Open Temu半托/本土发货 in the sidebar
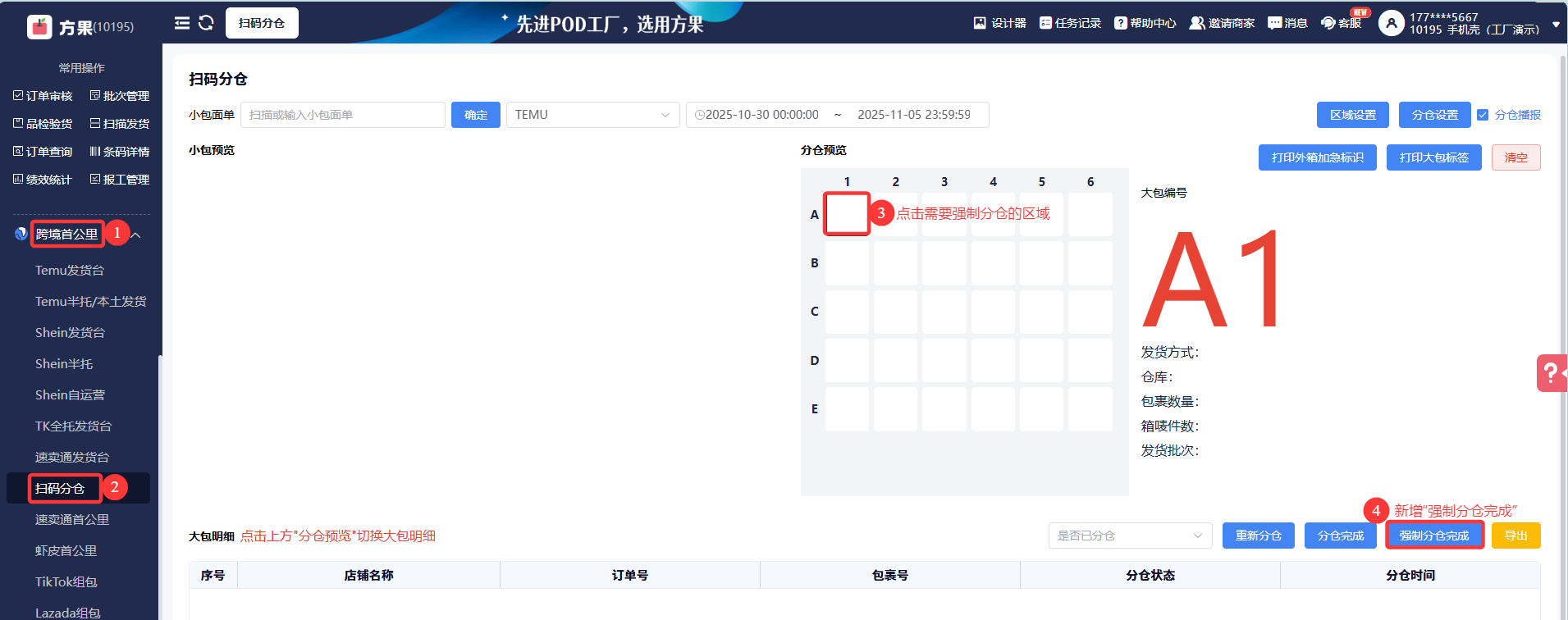This screenshot has height=620, width=1568. pos(91,302)
